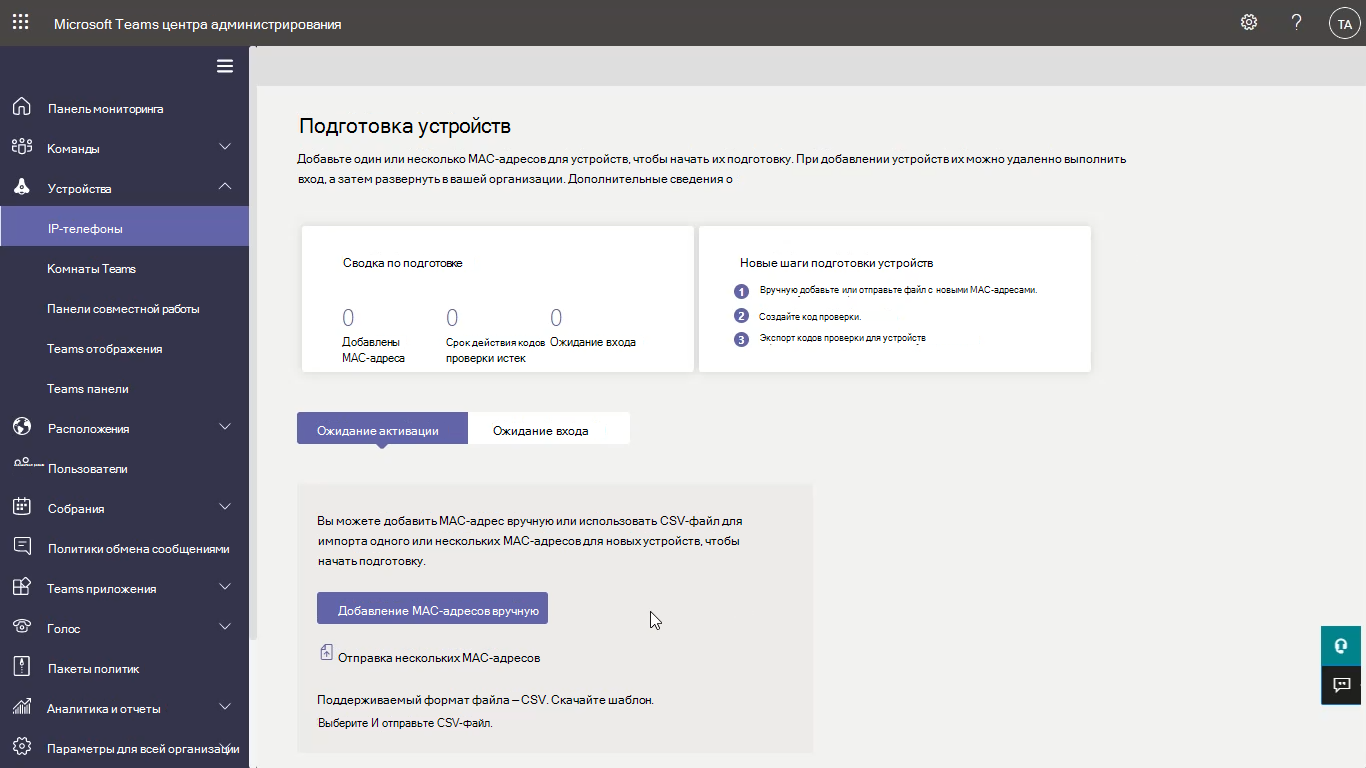Select IP-телефоны in the sidebar
The height and width of the screenshot is (768, 1366).
click(124, 228)
